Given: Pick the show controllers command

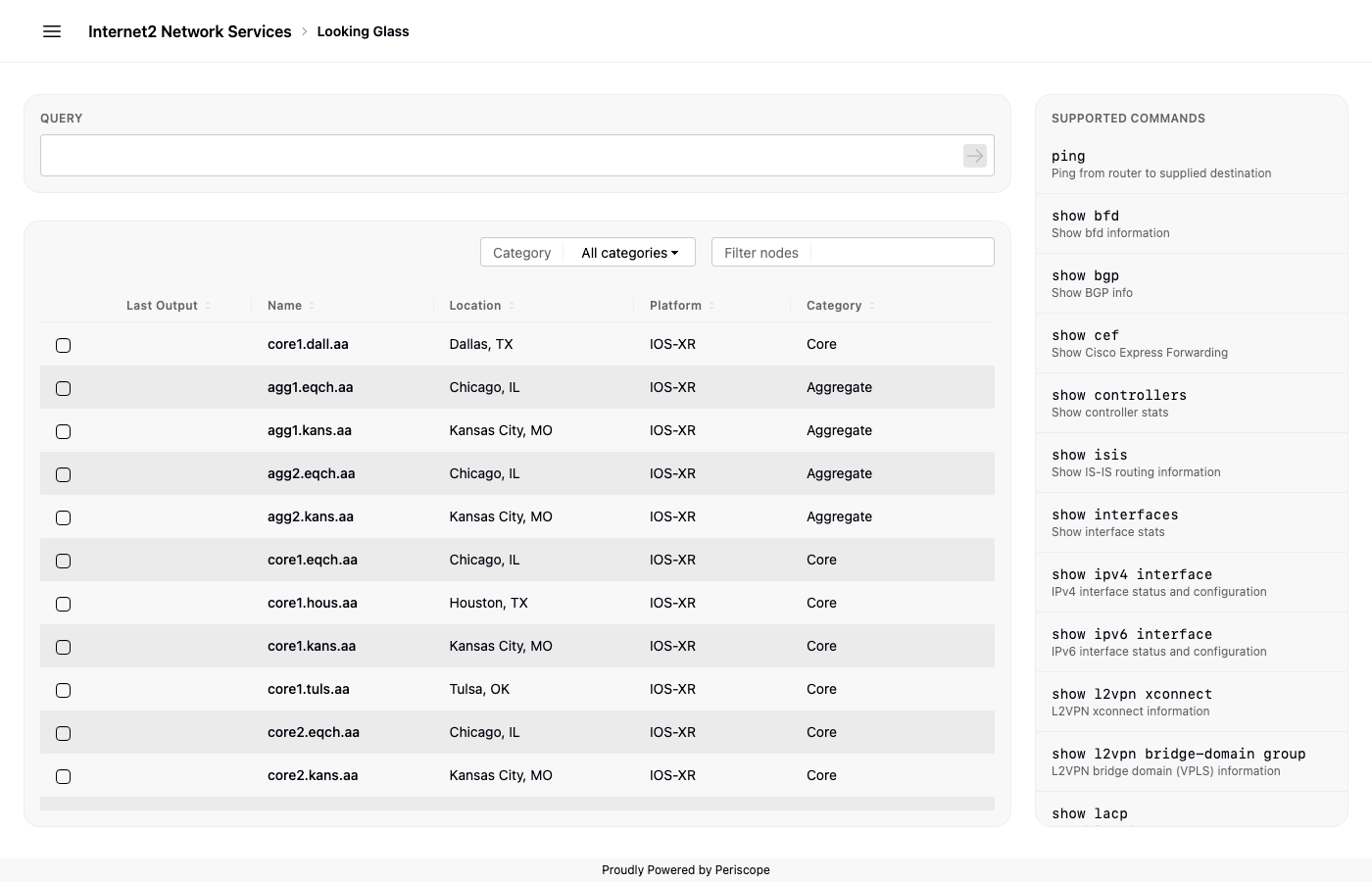Looking at the screenshot, I should [x=1192, y=403].
